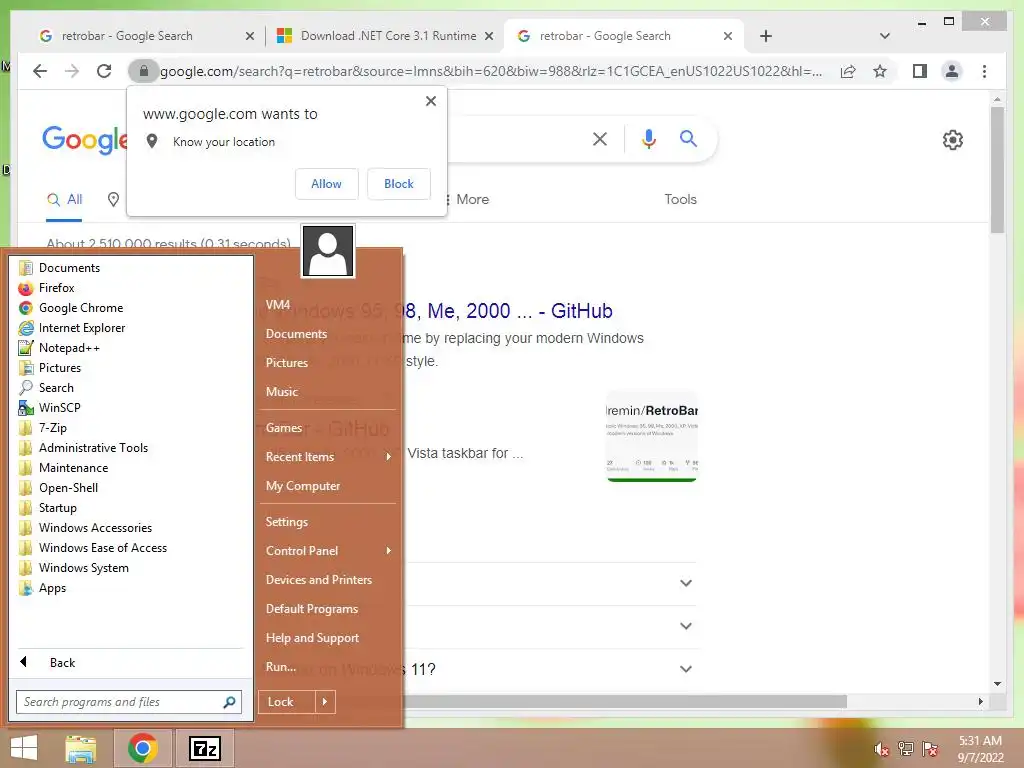This screenshot has width=1024, height=768.
Task: Click the Google search magnifier icon
Action: [688, 138]
